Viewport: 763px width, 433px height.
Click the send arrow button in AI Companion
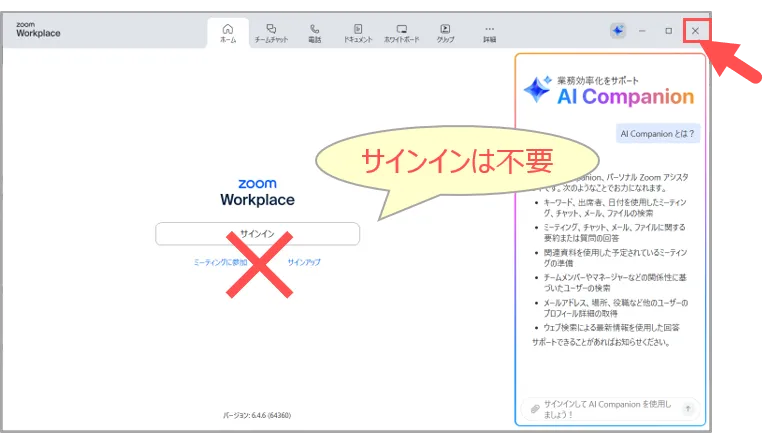coord(688,409)
